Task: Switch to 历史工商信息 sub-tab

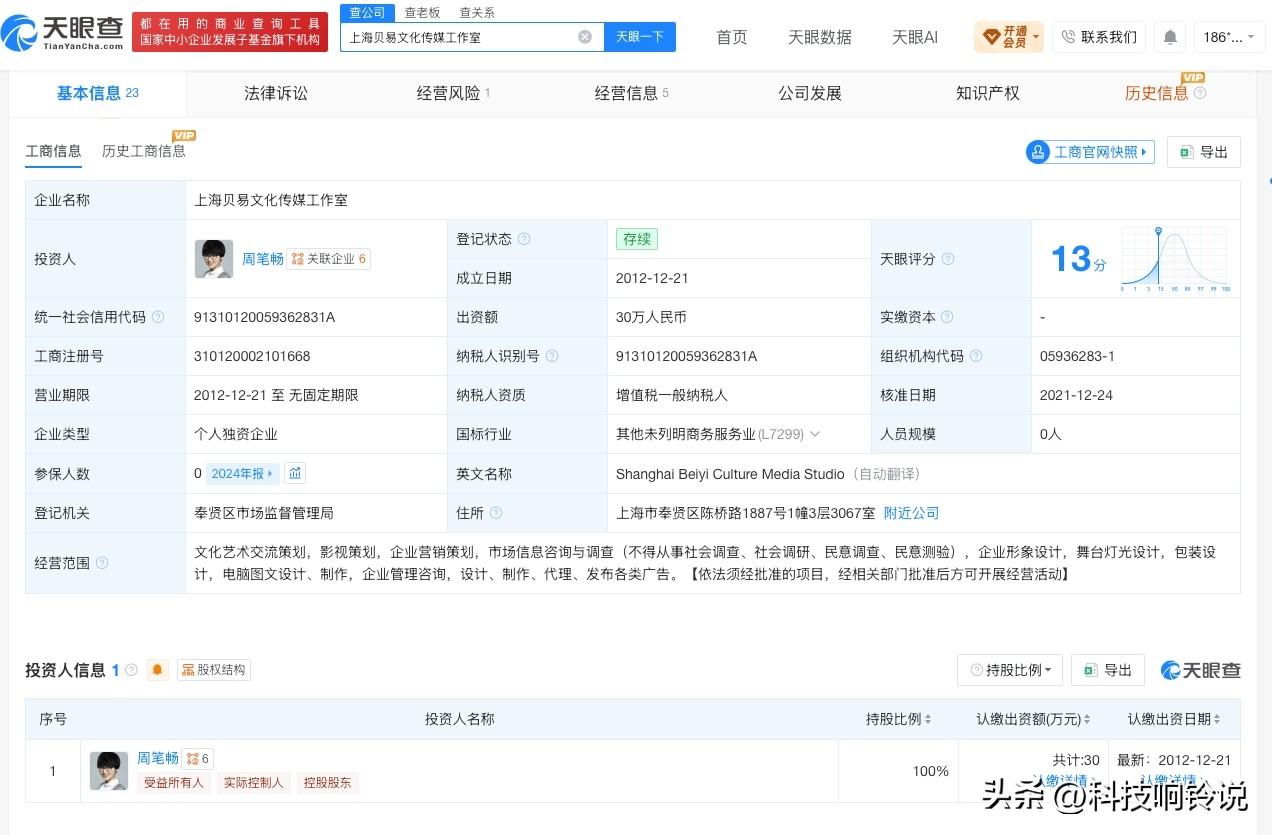Action: (144, 151)
